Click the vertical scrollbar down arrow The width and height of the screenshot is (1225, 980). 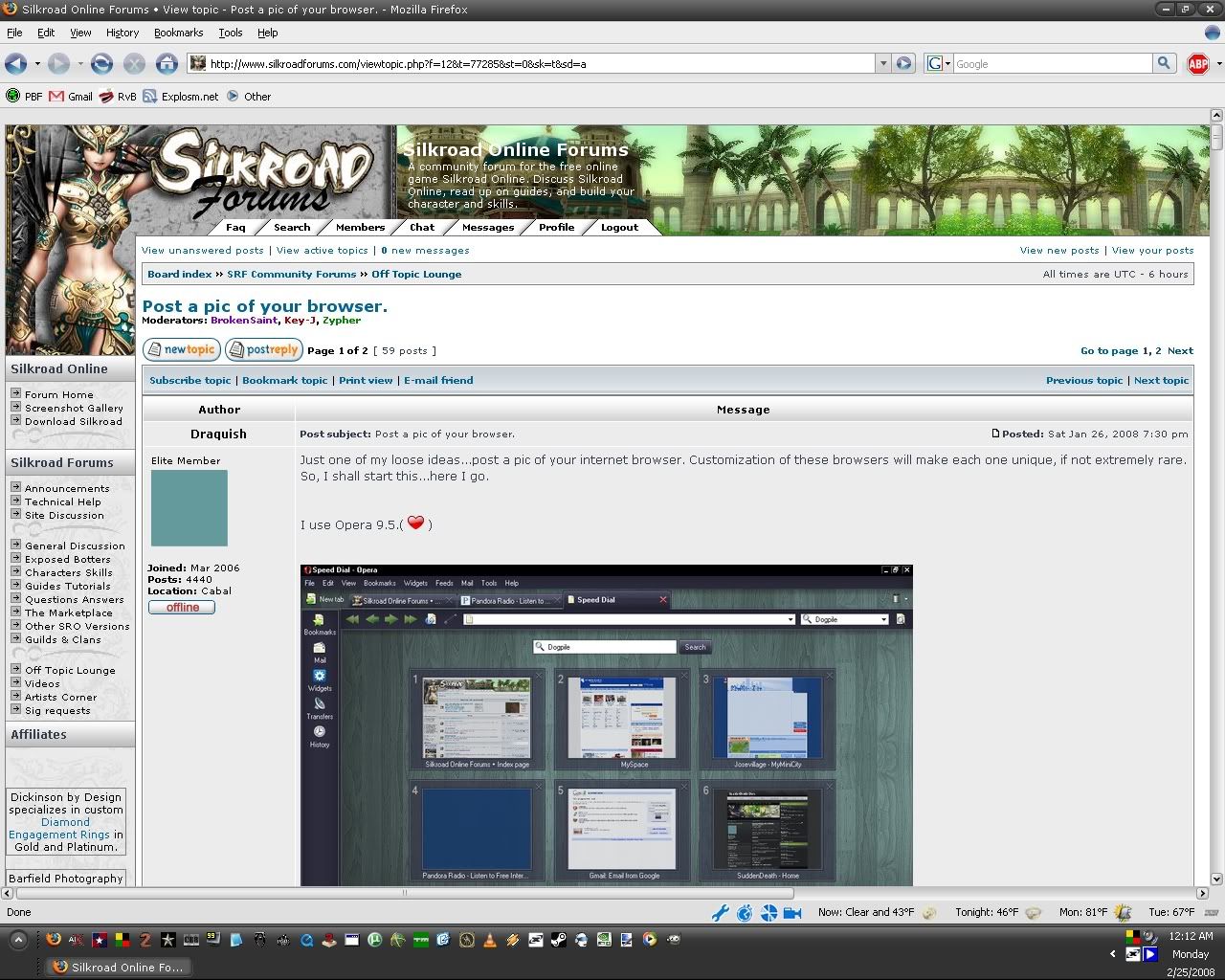pos(1216,879)
